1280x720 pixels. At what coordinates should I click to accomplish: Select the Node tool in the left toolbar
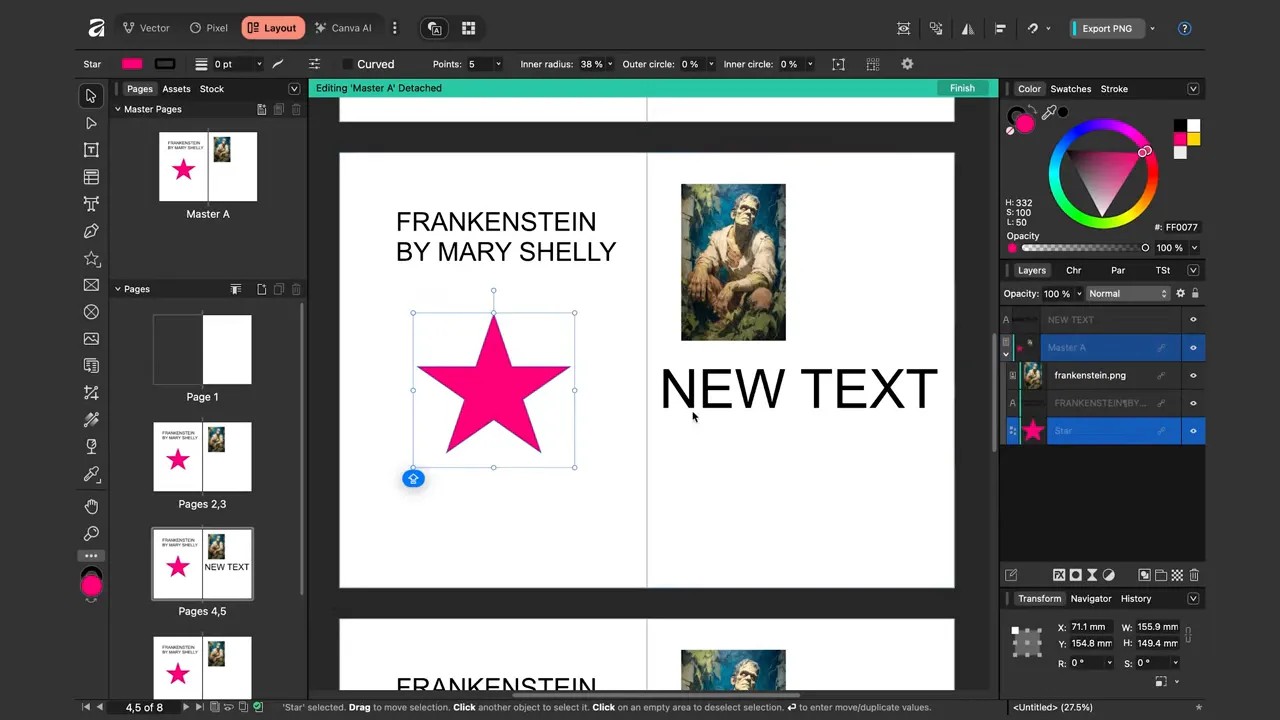pos(91,122)
